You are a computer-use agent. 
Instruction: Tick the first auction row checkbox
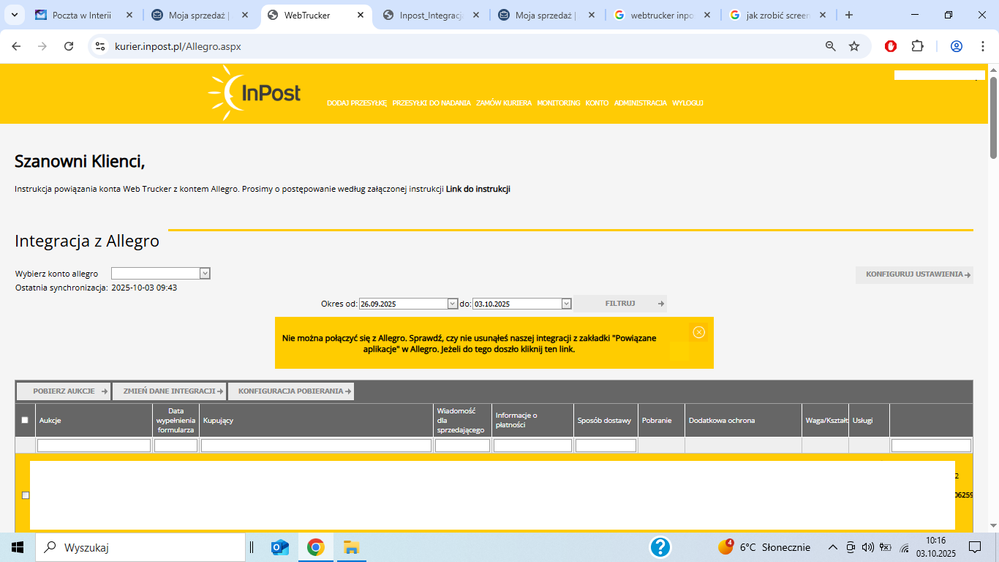[25, 495]
